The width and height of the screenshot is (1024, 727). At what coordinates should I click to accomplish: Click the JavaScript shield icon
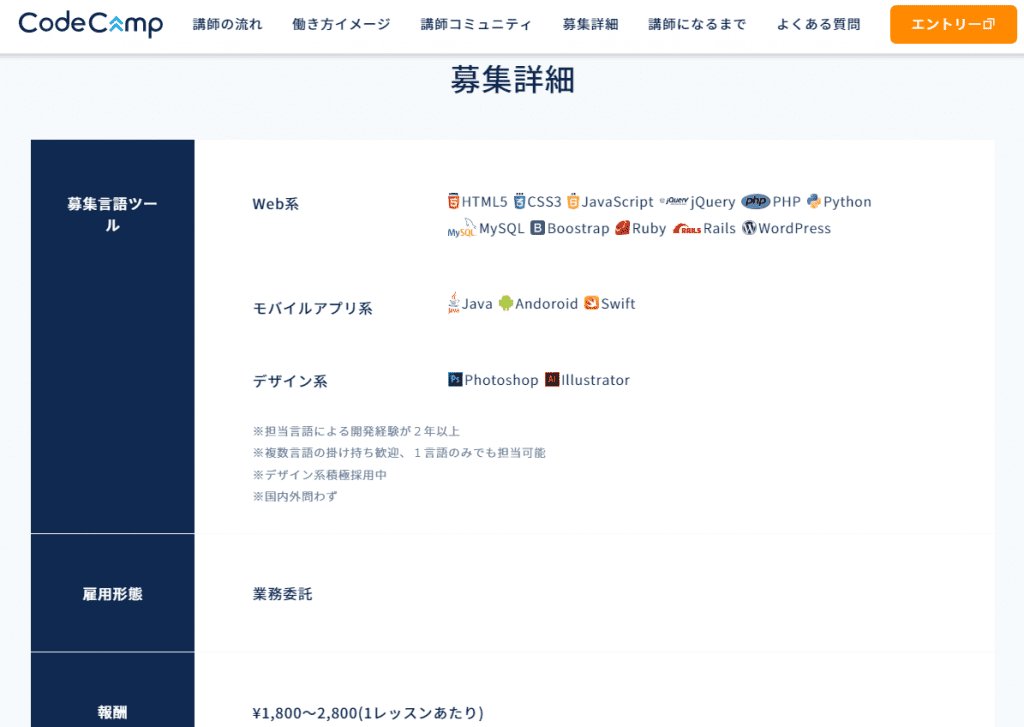coord(573,201)
